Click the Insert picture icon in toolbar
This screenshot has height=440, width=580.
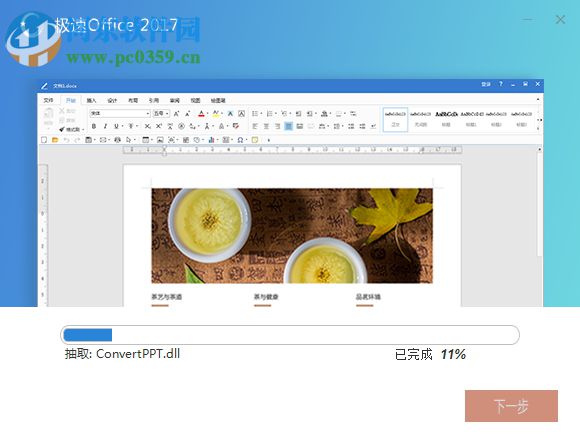tap(160, 140)
